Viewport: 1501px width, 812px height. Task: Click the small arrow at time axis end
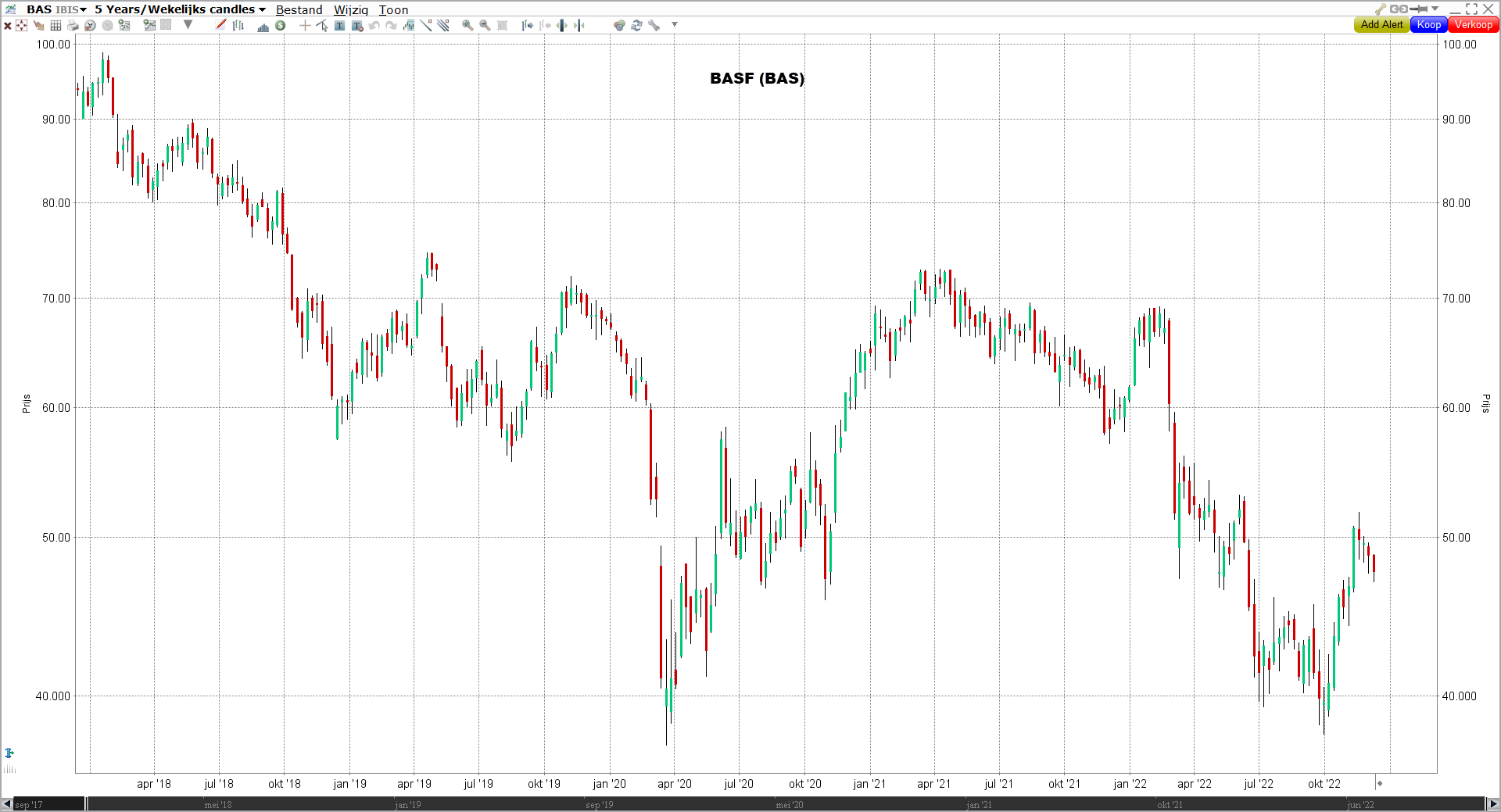pyautogui.click(x=1380, y=783)
